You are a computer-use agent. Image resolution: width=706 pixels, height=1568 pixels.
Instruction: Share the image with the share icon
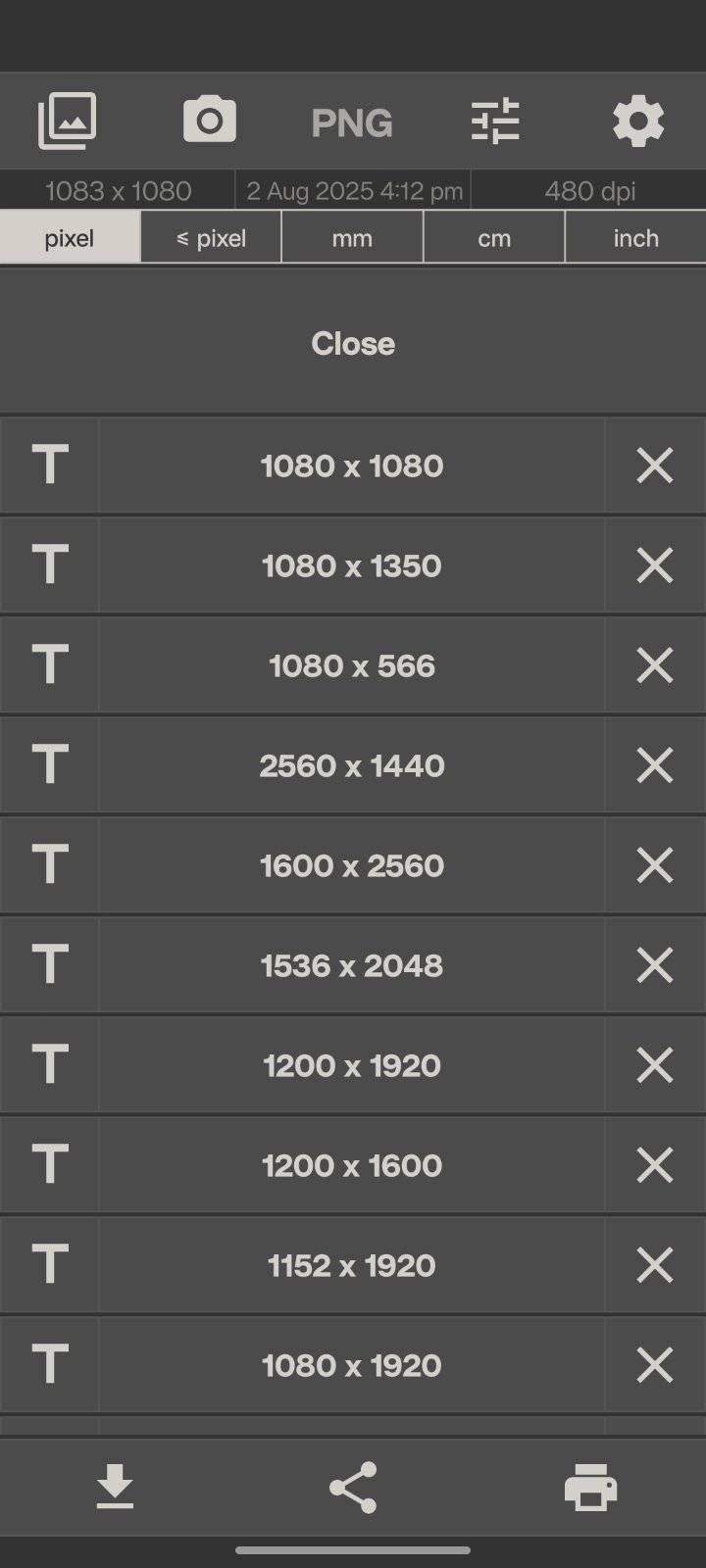pyautogui.click(x=353, y=1487)
